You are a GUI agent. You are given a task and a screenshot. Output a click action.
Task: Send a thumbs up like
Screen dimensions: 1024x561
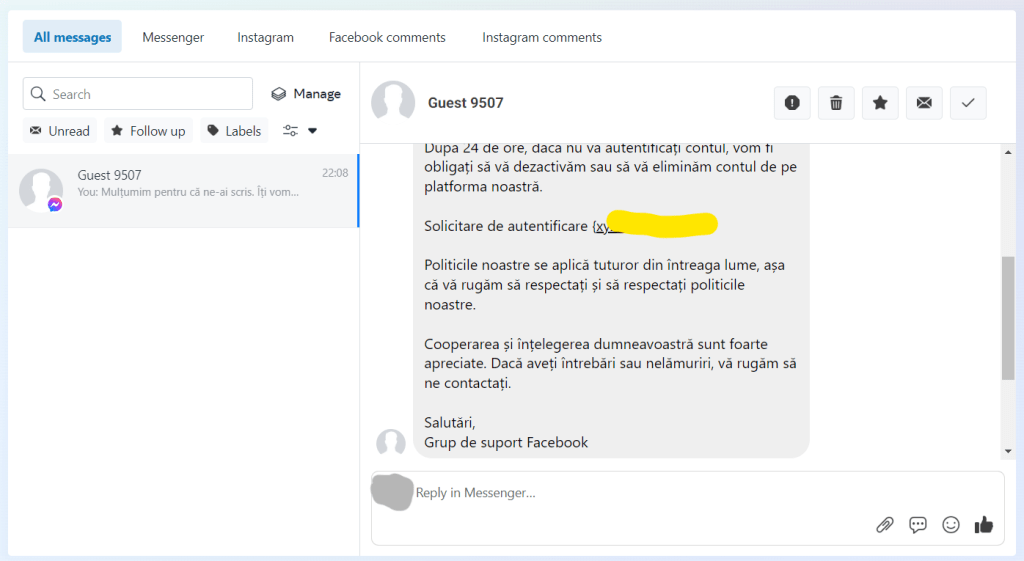(x=984, y=524)
